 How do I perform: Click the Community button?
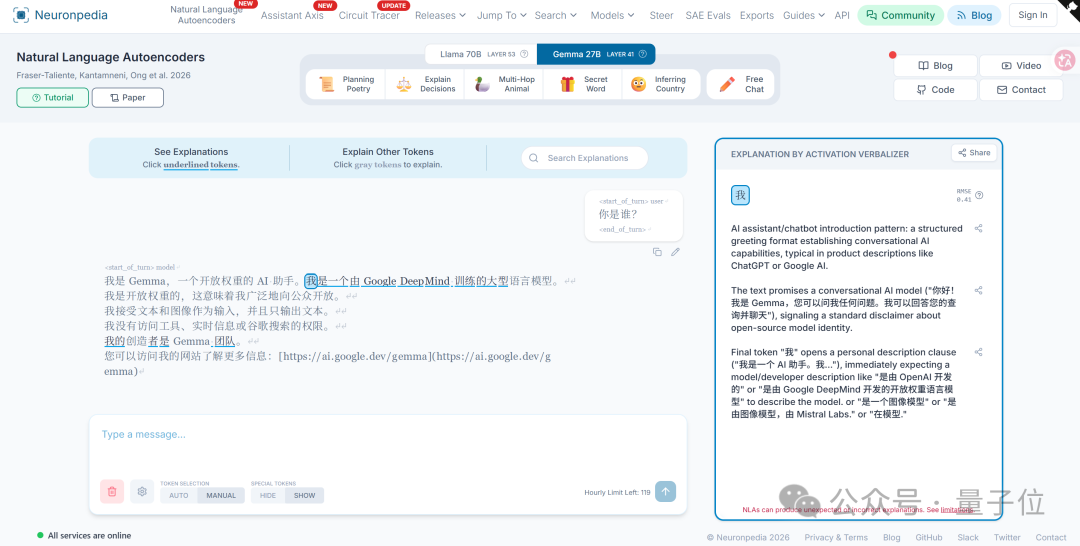(x=900, y=15)
